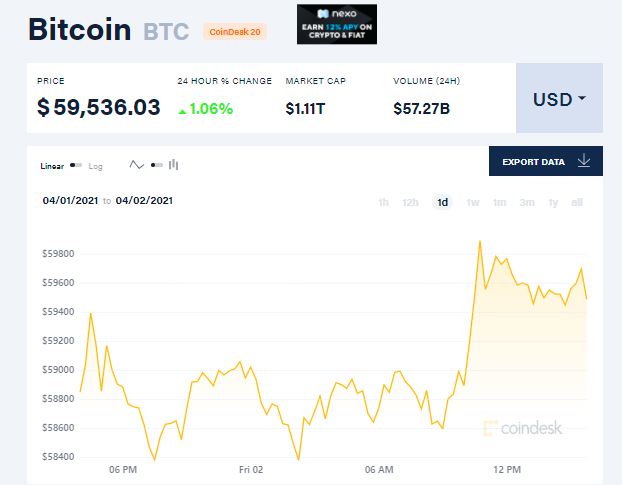Viewport: 622px width, 485px height.
Task: Select the 12h time range
Action: coord(411,203)
